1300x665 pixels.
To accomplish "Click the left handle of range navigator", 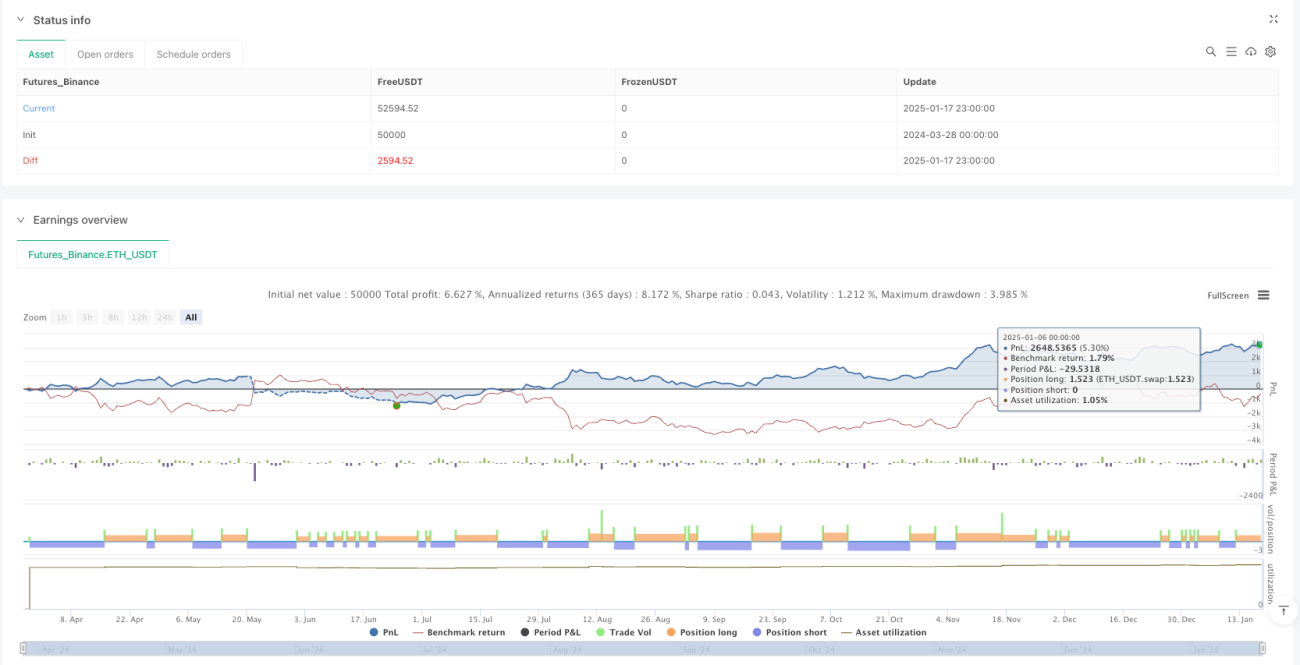I will pyautogui.click(x=24, y=647).
